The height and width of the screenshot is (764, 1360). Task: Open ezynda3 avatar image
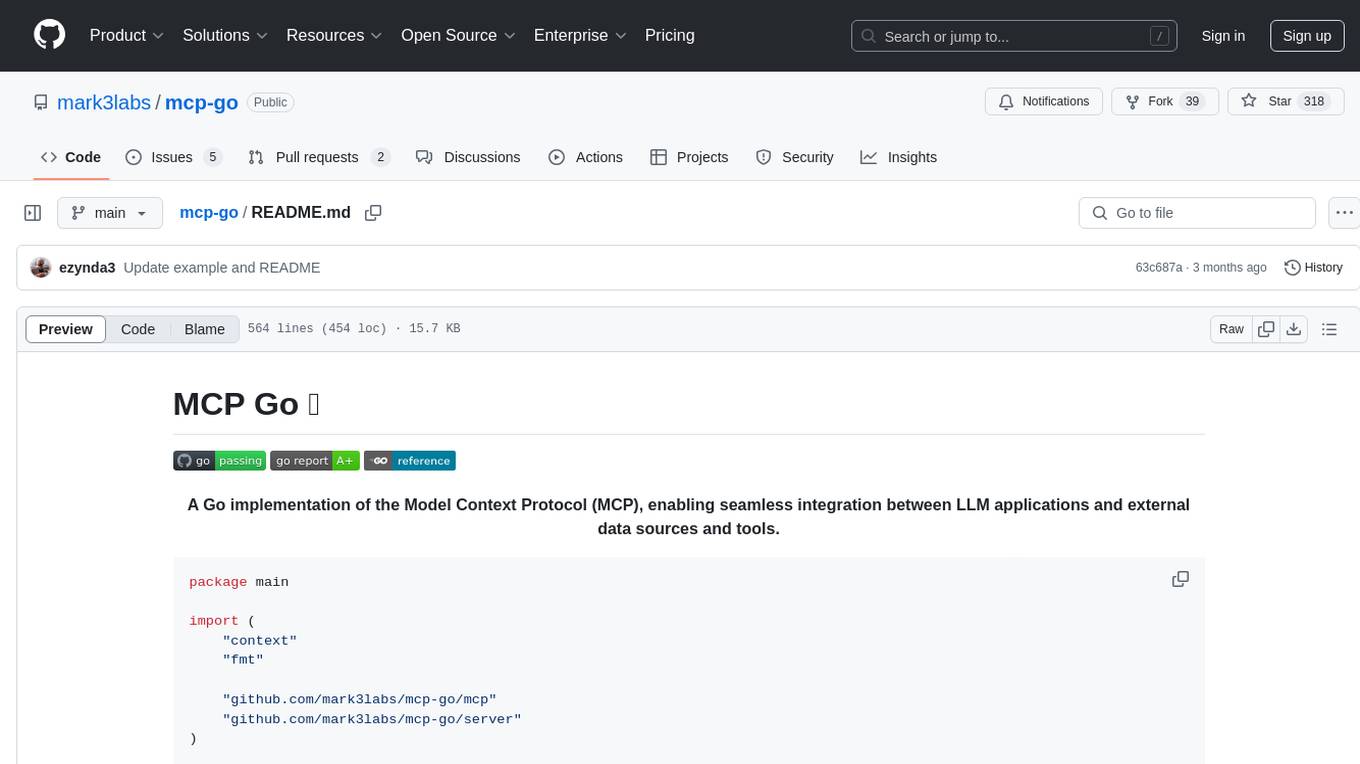[41, 267]
